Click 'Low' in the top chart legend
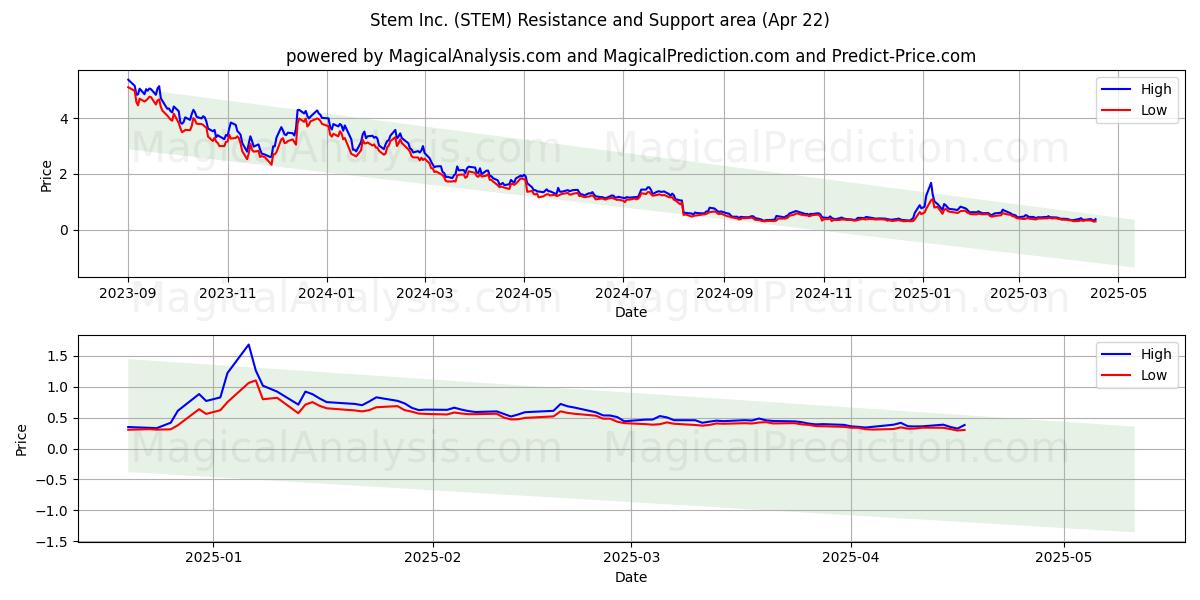This screenshot has height=600, width=1200. point(1154,110)
